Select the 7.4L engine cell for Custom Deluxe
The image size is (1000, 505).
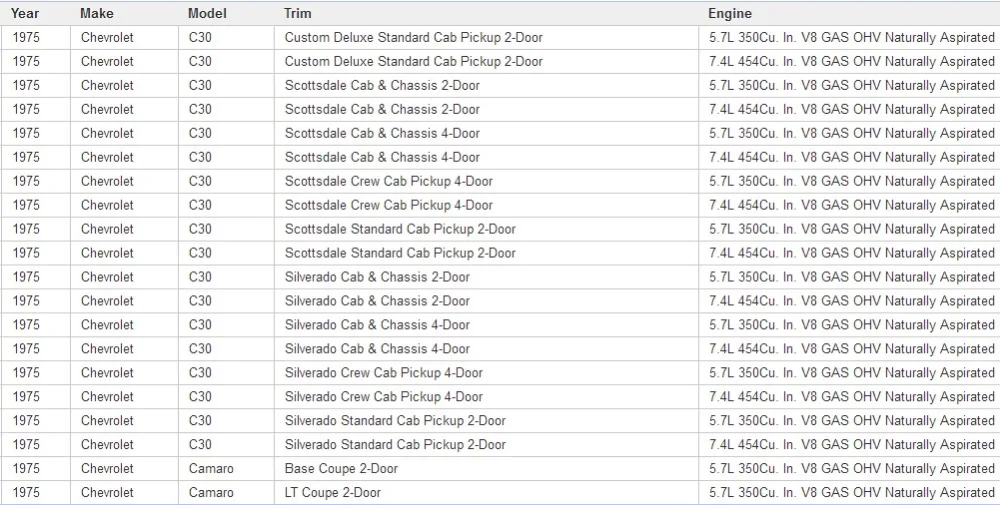pyautogui.click(x=851, y=62)
